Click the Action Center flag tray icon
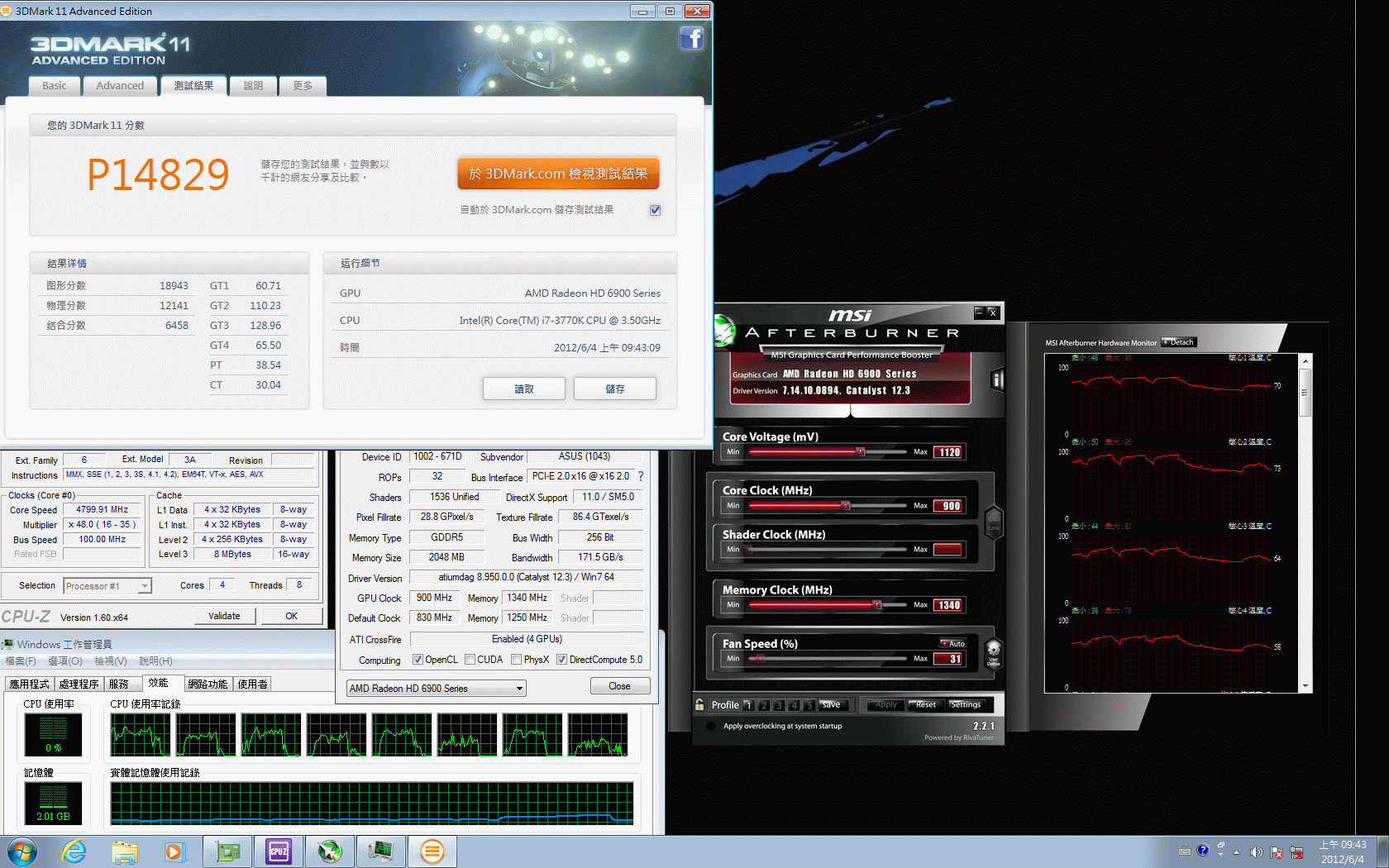 [x=1277, y=852]
